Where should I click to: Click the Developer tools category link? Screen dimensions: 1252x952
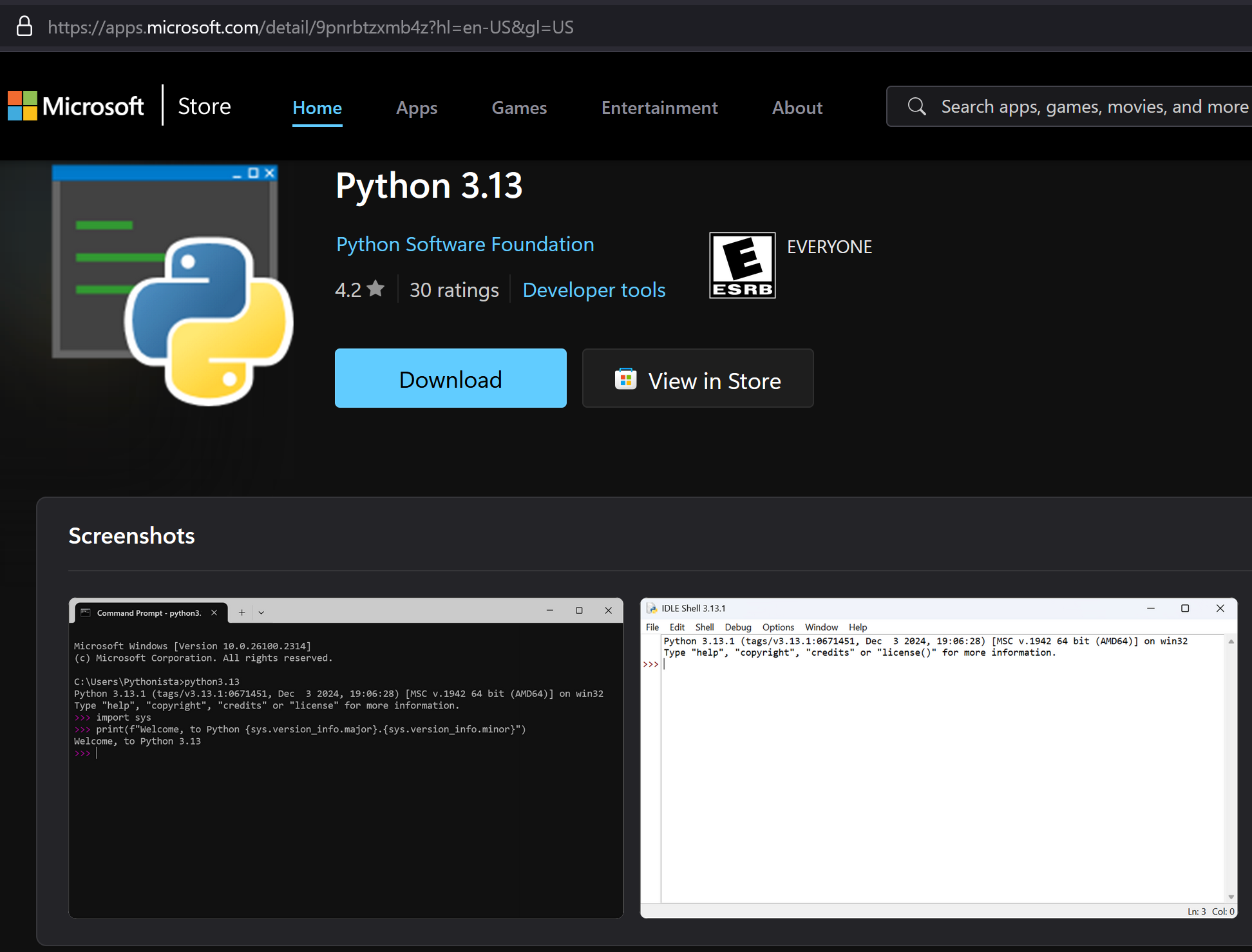(593, 289)
